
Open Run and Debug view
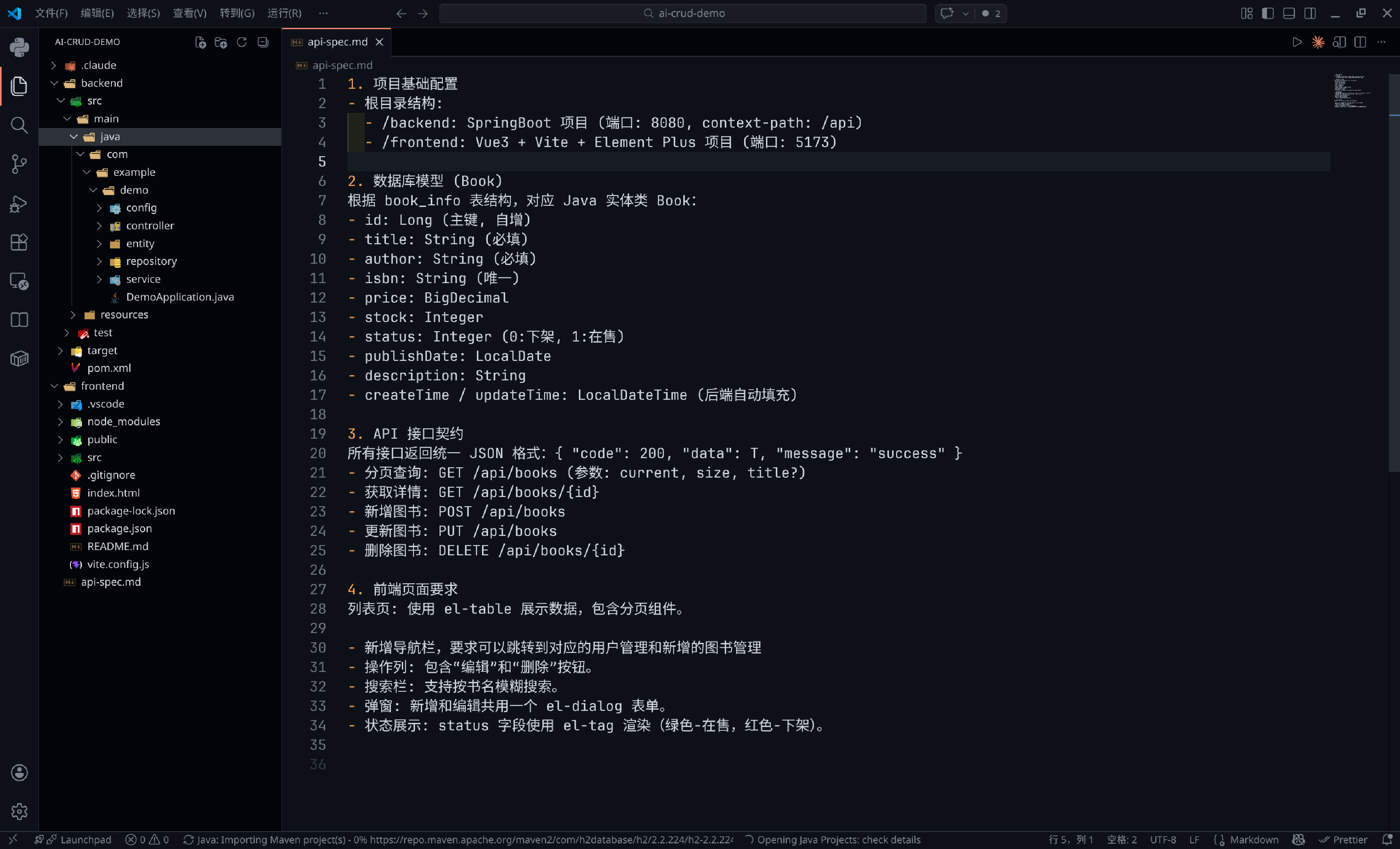point(19,203)
